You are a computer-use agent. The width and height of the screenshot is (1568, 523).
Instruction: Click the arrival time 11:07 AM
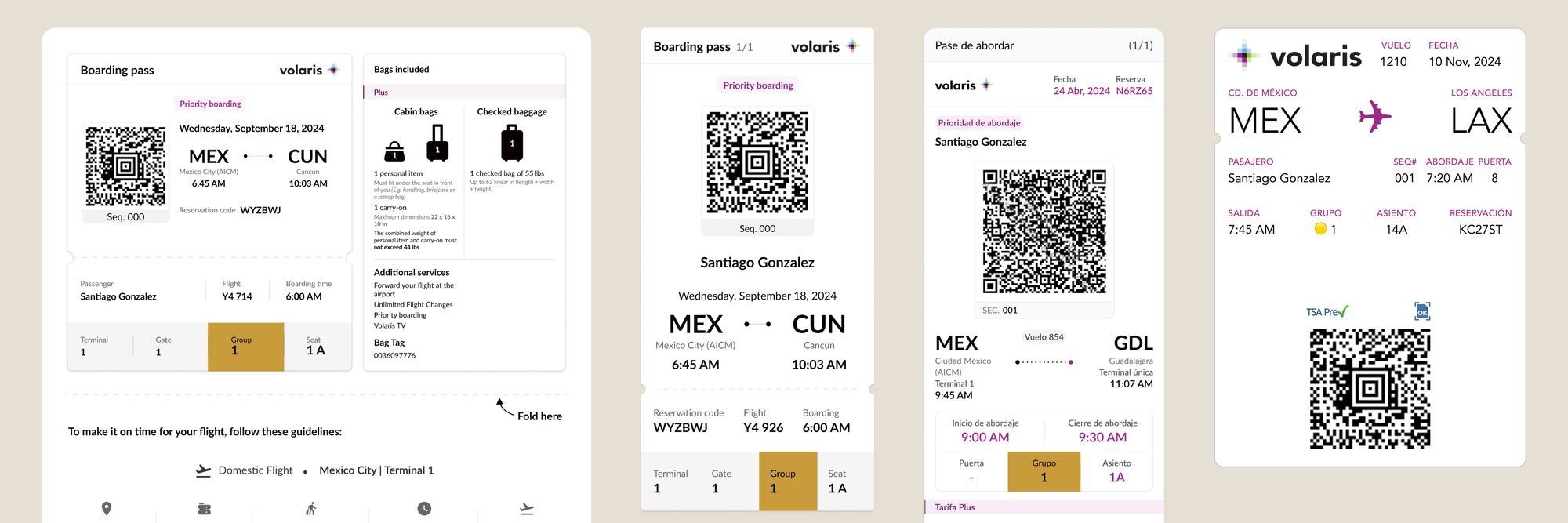click(x=1131, y=384)
